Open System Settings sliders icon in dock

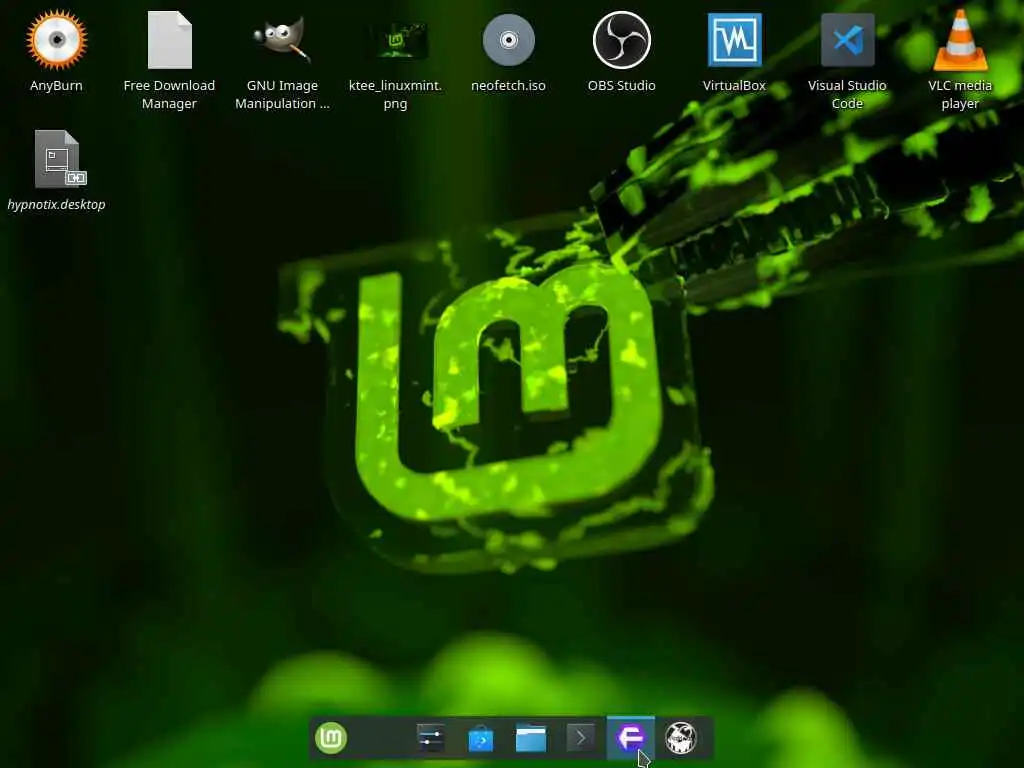point(431,738)
